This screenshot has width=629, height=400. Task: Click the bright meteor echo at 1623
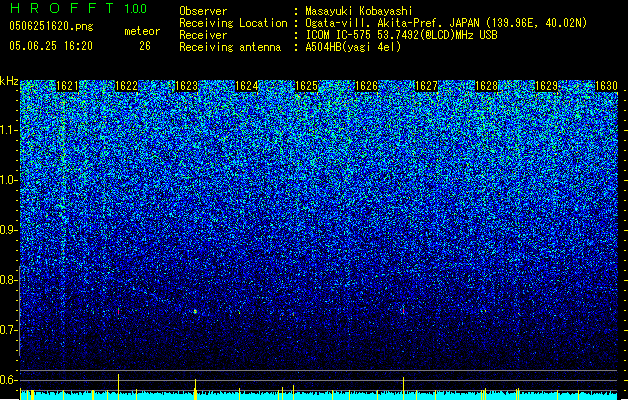point(195,311)
